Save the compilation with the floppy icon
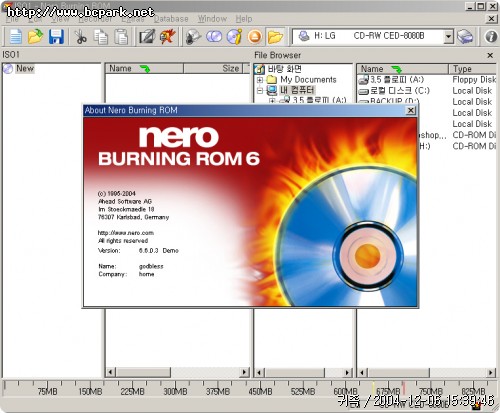This screenshot has height=413, width=500. [x=56, y=37]
